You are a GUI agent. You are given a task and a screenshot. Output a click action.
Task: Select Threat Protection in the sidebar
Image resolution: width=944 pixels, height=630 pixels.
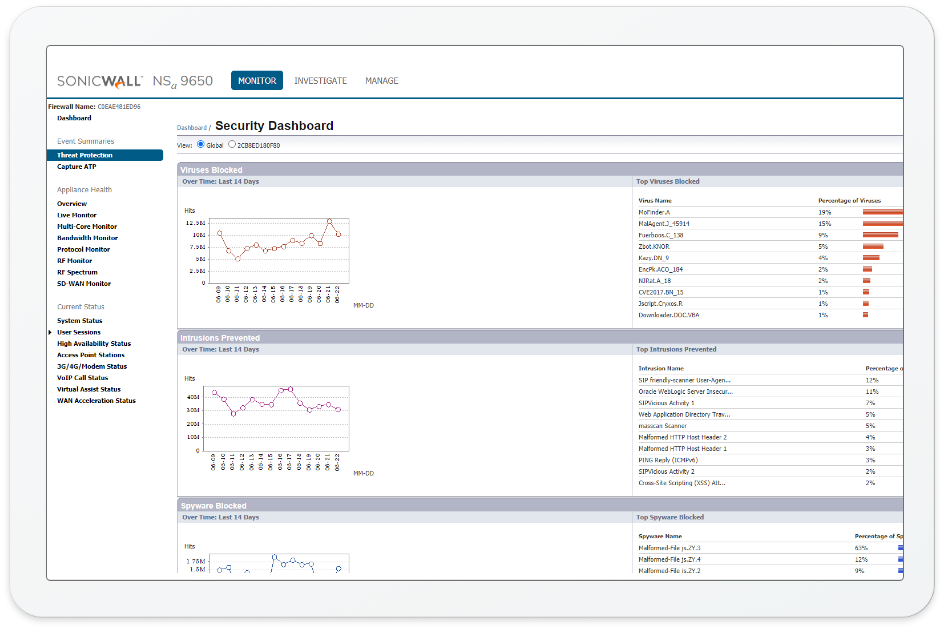tap(85, 156)
